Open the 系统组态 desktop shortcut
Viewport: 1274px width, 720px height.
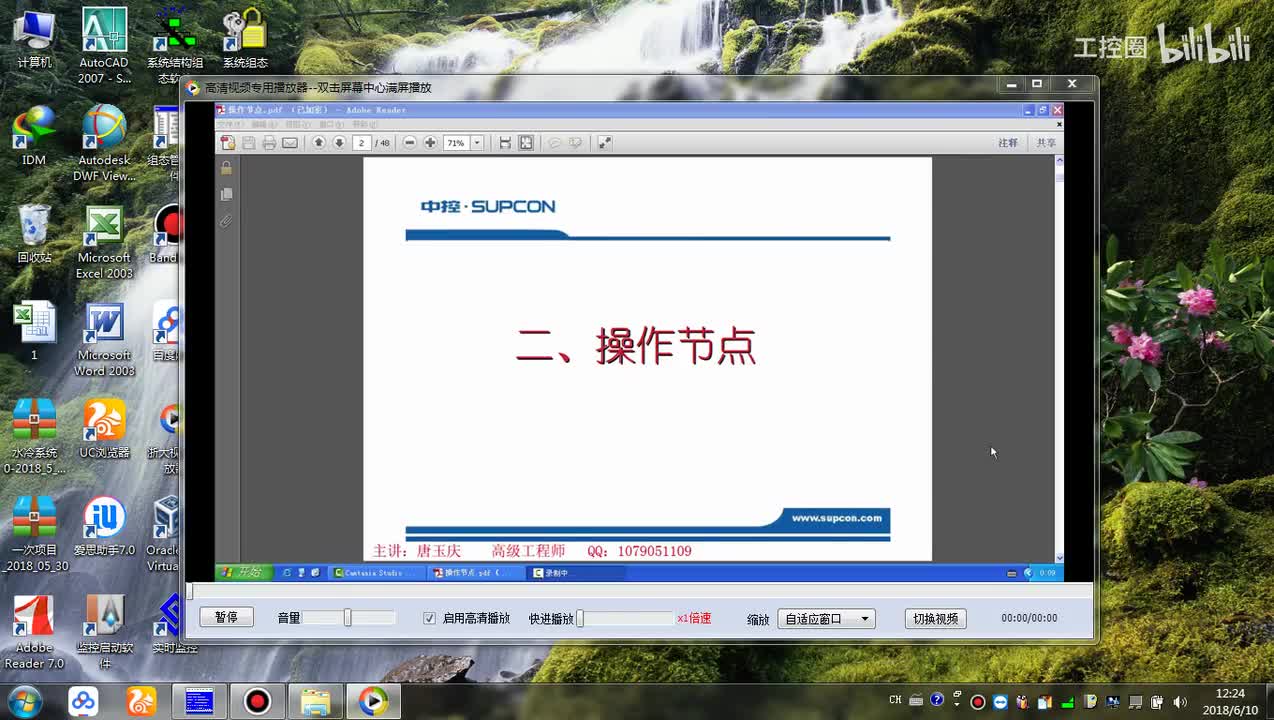(245, 38)
